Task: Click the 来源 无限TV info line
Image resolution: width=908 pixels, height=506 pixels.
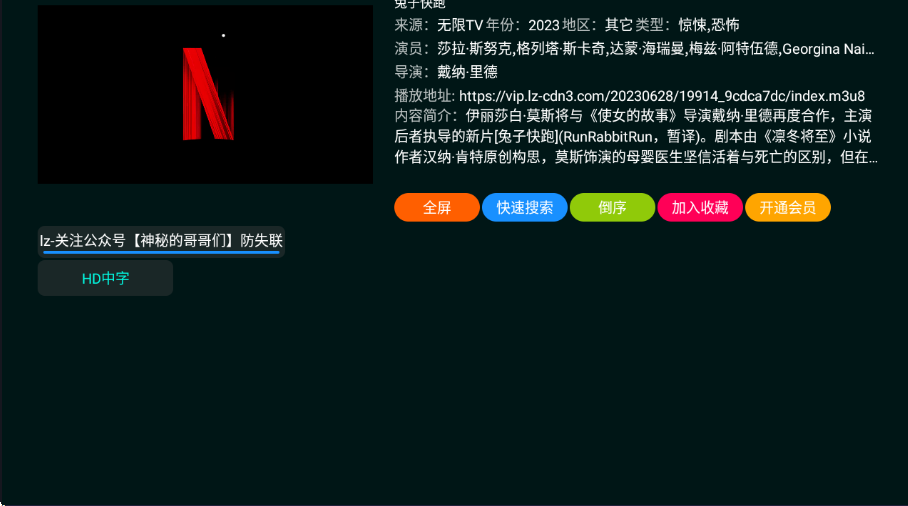Action: coord(567,25)
